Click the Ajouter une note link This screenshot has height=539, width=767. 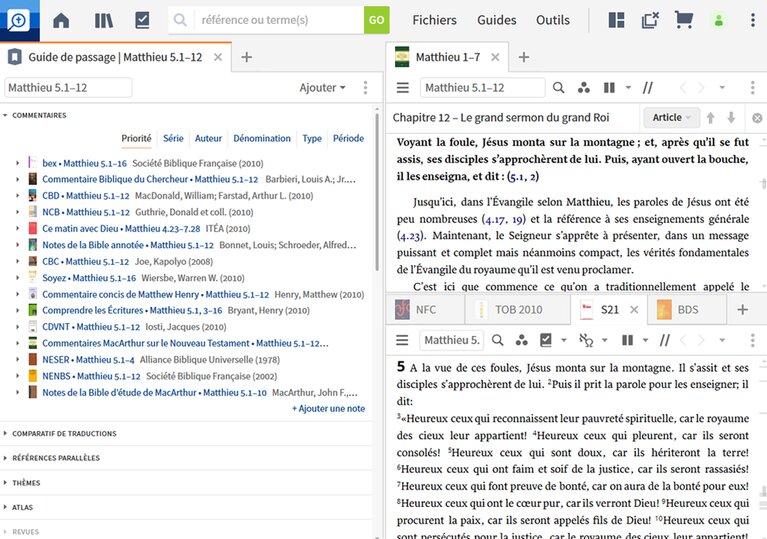(328, 408)
